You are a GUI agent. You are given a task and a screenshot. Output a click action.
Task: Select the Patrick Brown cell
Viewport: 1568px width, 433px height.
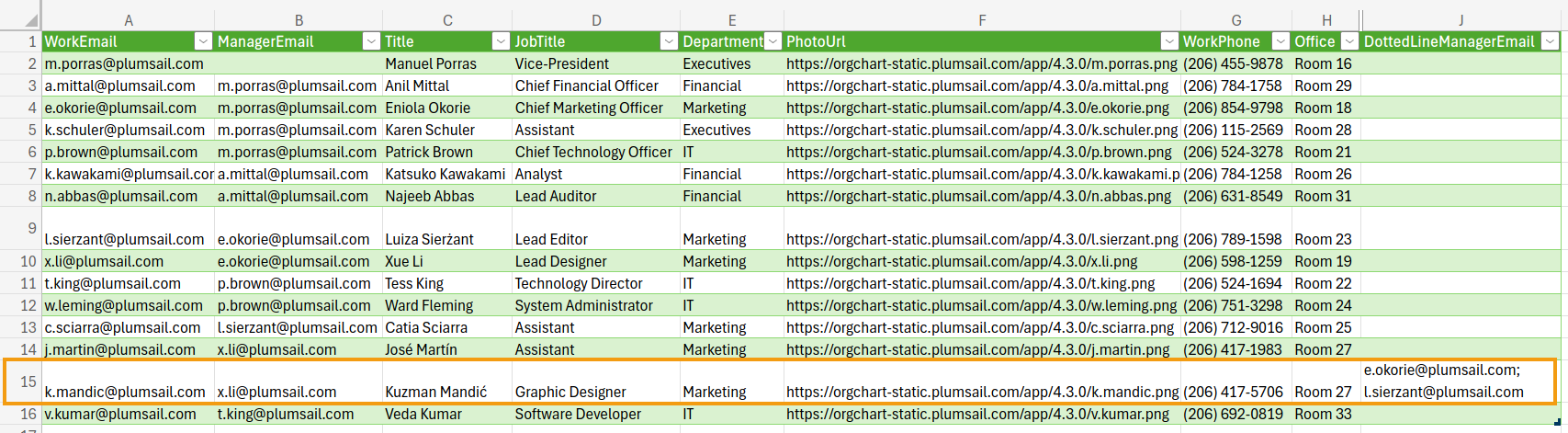(x=446, y=152)
